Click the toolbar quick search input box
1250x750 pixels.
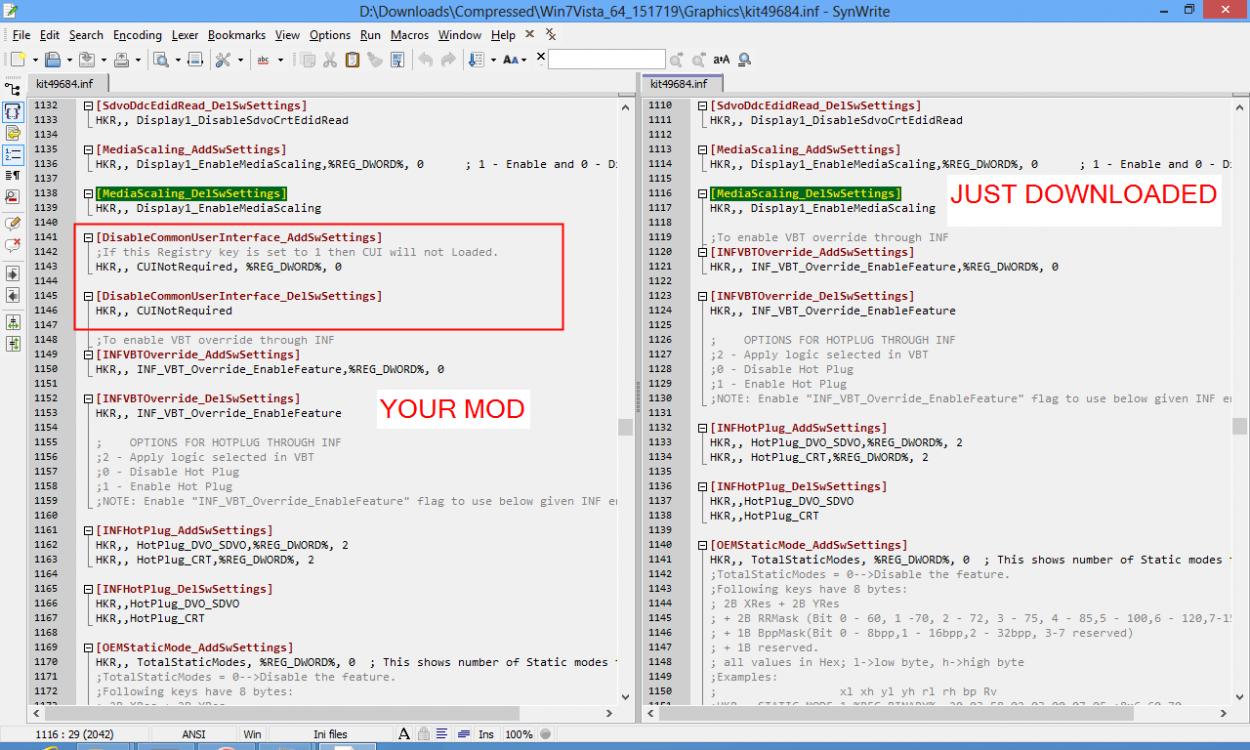pyautogui.click(x=606, y=60)
